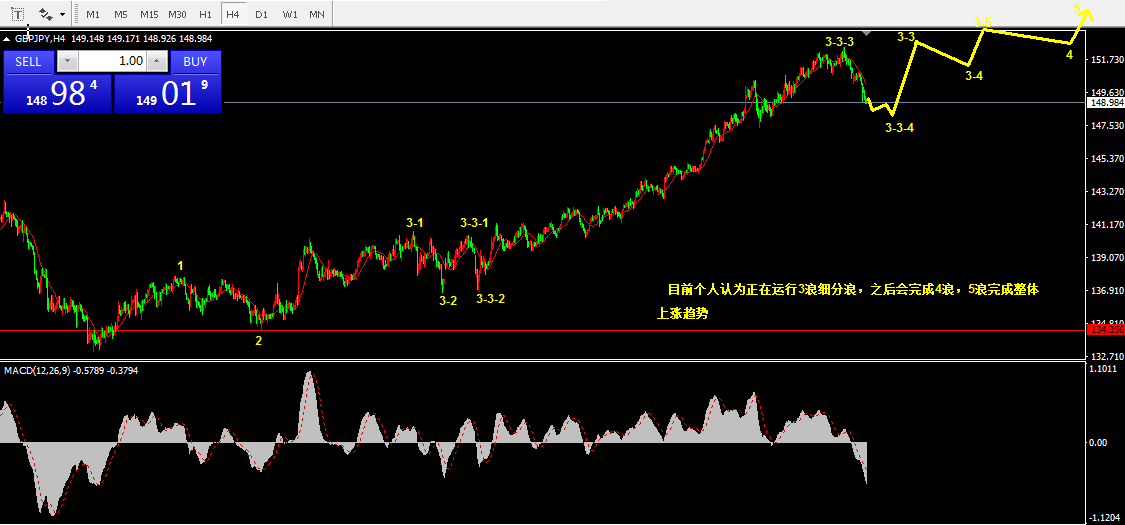Select the yellow '3-3-2' wave label
Viewport: 1125px width, 525px height.
coord(491,298)
